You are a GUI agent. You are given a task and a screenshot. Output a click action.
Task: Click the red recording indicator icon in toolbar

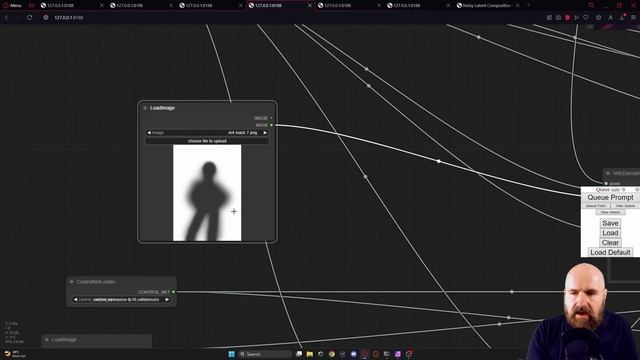[567, 18]
